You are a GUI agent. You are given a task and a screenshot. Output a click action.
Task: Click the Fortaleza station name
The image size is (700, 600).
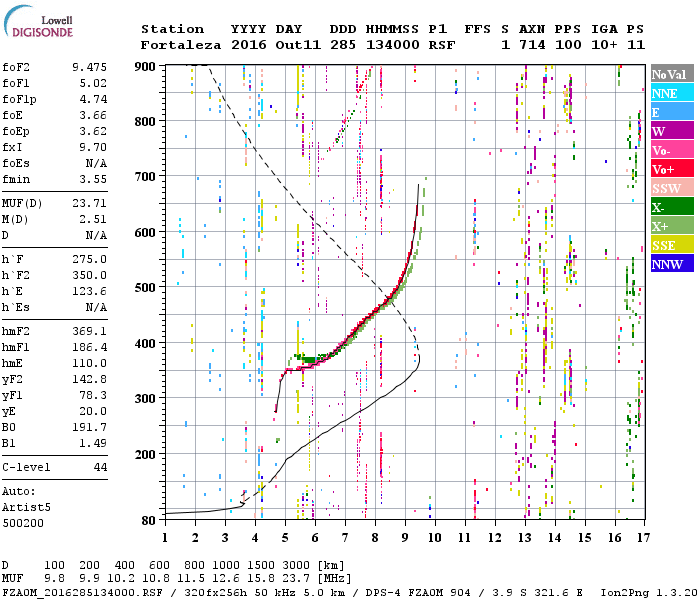[x=181, y=45]
